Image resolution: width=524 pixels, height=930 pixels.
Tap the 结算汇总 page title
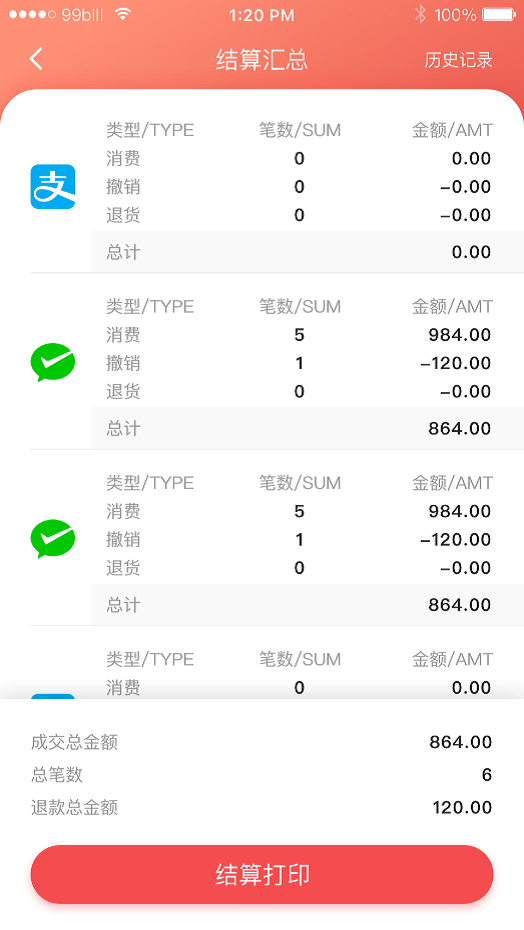[262, 60]
